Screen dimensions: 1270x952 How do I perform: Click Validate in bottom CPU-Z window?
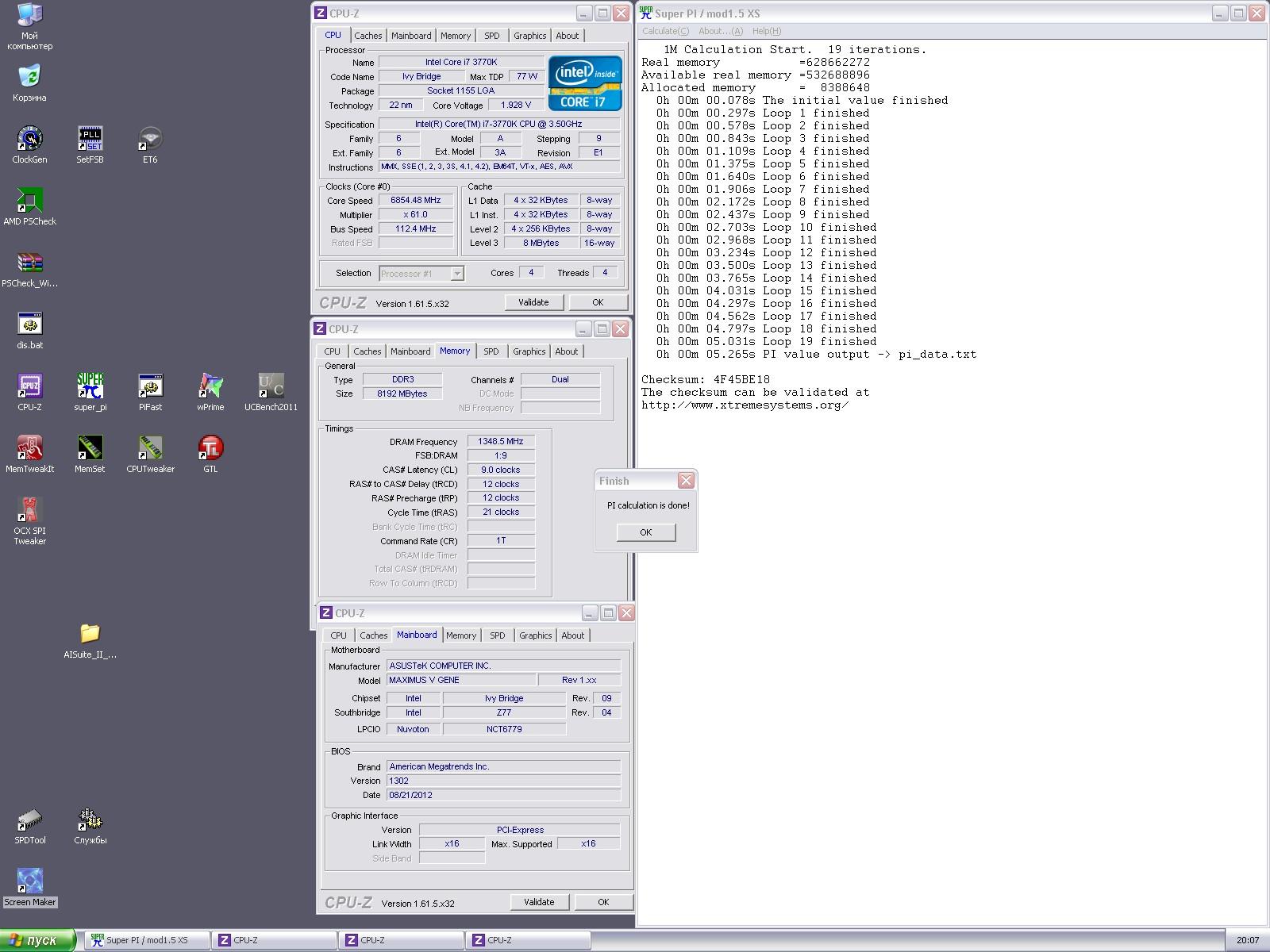coord(539,902)
